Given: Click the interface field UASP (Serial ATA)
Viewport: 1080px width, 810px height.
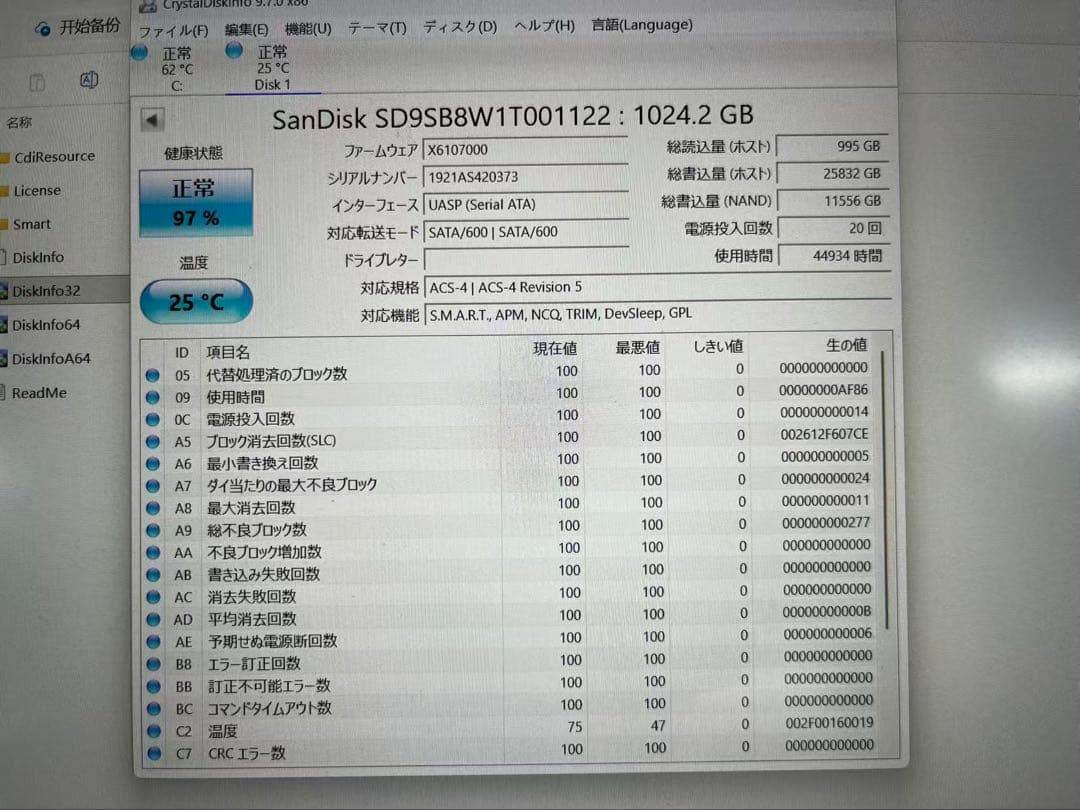Looking at the screenshot, I should 526,205.
